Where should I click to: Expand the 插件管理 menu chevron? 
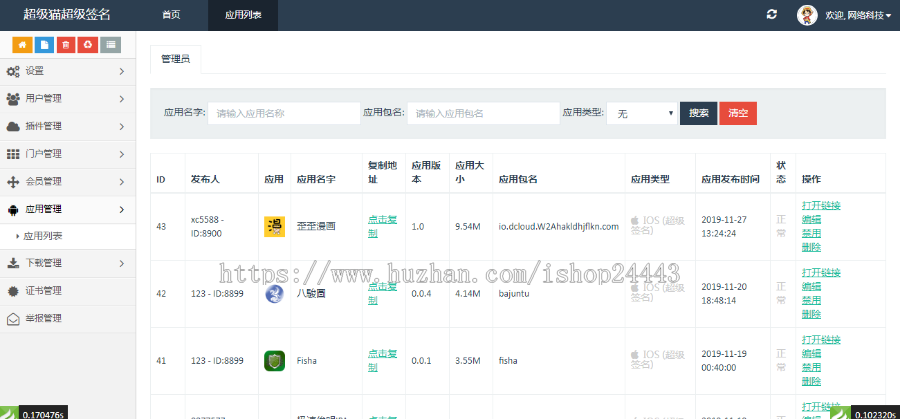122,126
